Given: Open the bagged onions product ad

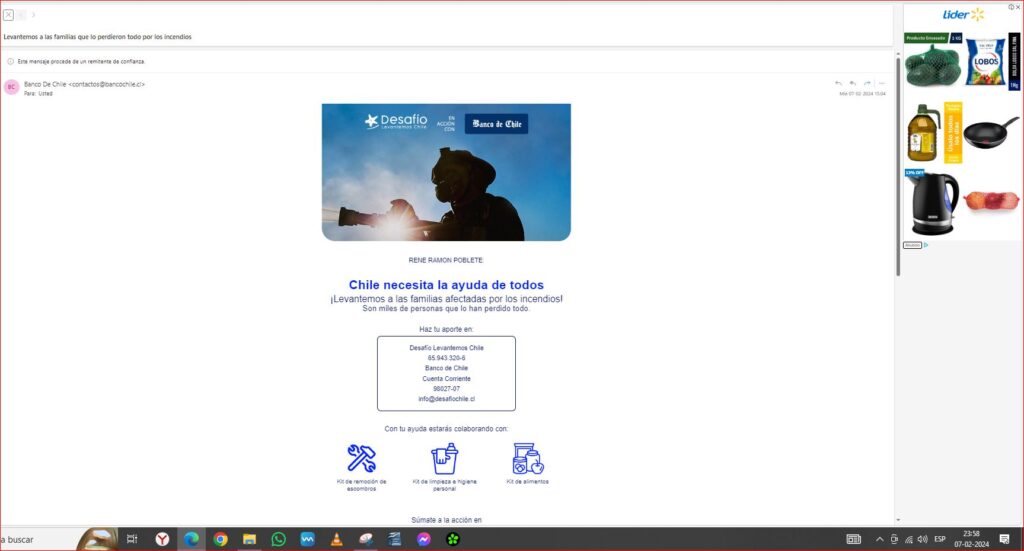Looking at the screenshot, I should (991, 201).
